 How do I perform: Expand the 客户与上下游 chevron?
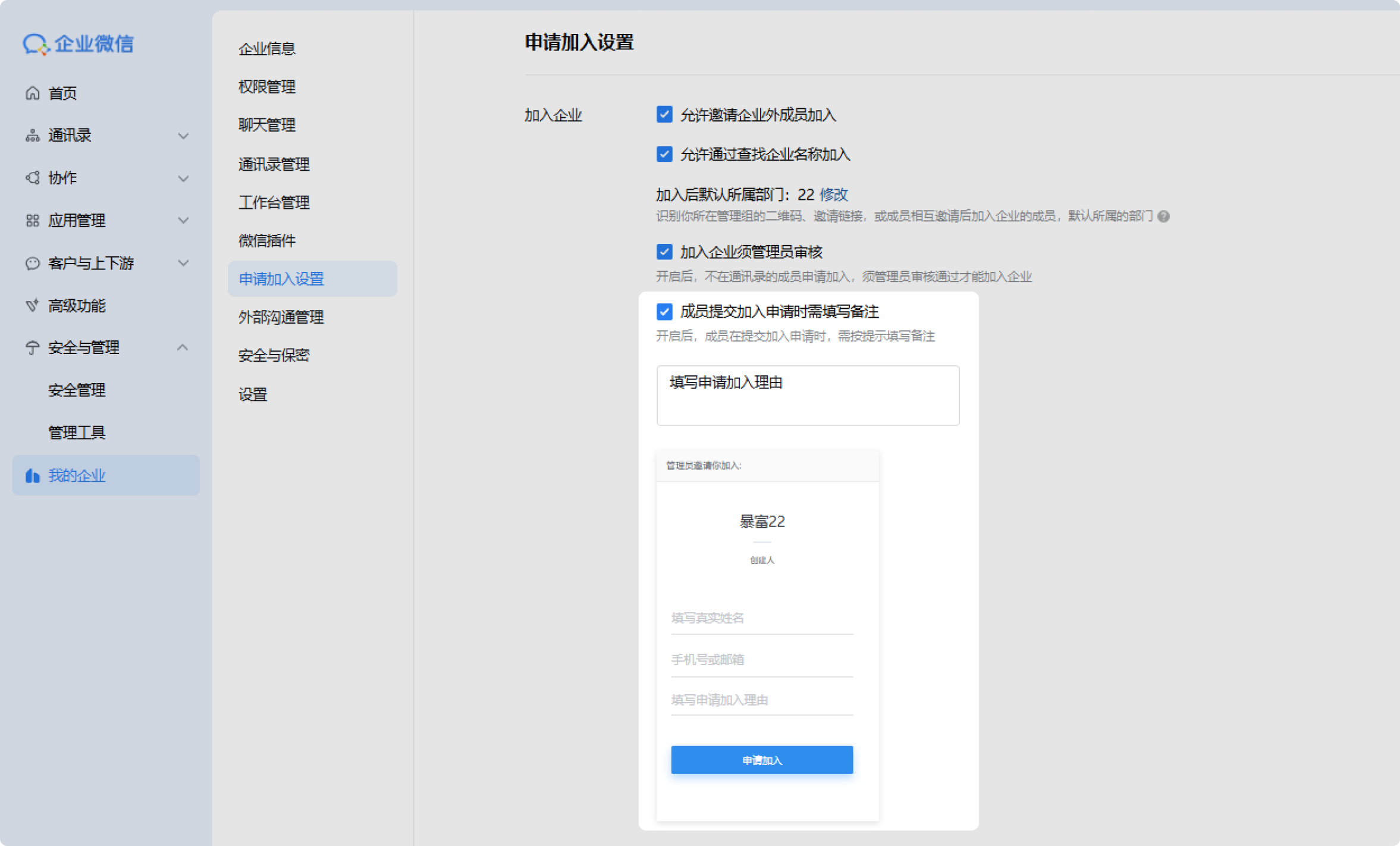[183, 263]
